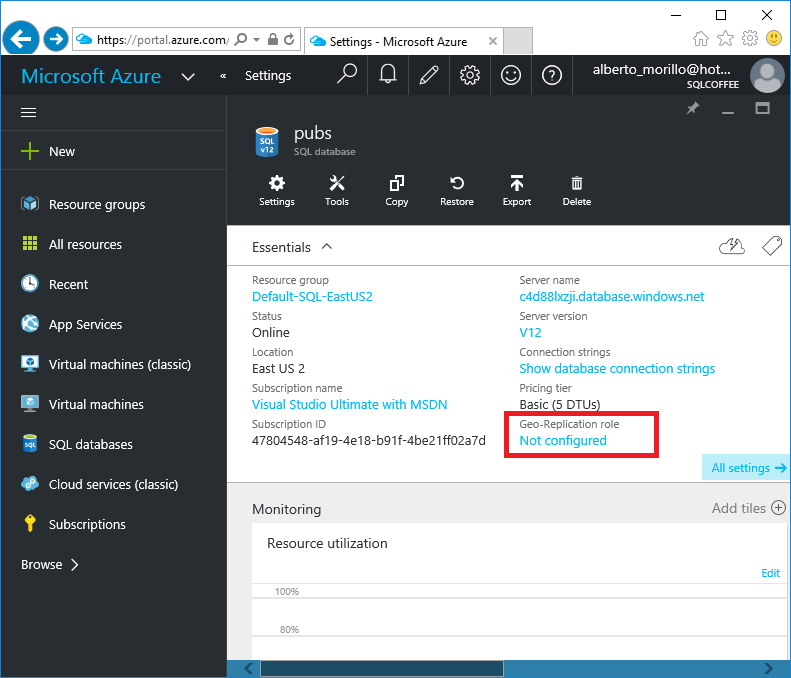The image size is (791, 678).
Task: Pin the blade with the pin icon
Action: pyautogui.click(x=693, y=108)
